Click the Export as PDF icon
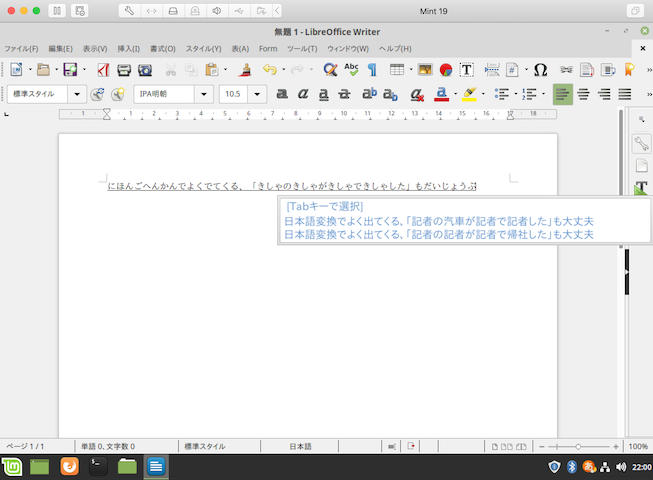Viewport: 653px width, 480px height. click(102, 70)
